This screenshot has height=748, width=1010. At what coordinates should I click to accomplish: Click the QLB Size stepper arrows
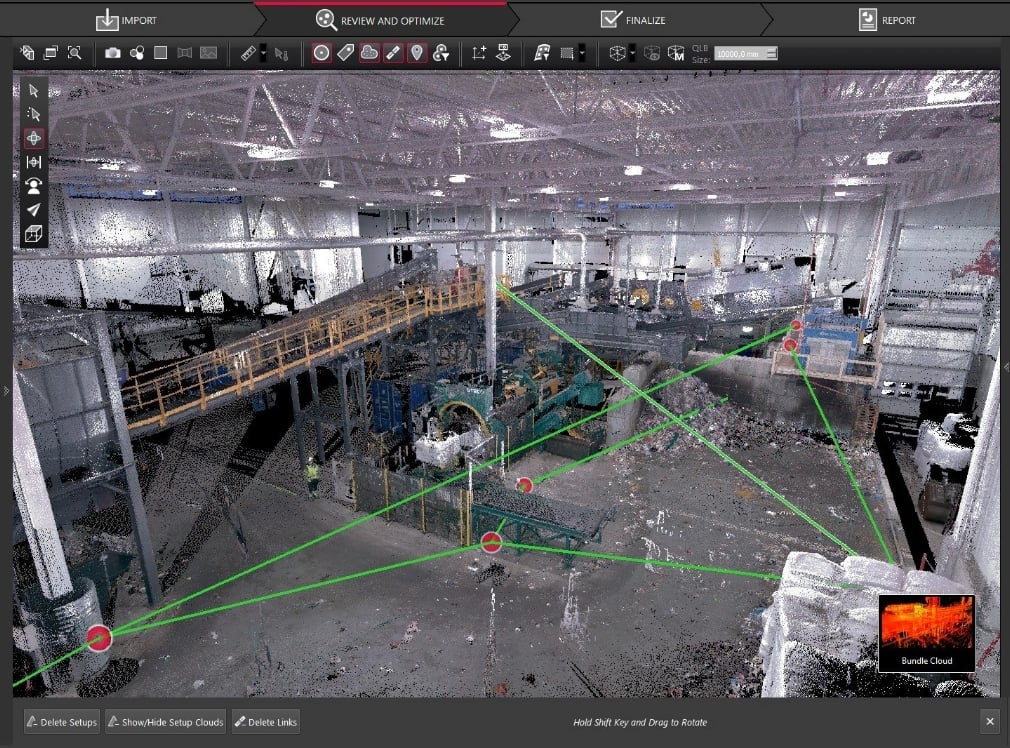click(772, 54)
